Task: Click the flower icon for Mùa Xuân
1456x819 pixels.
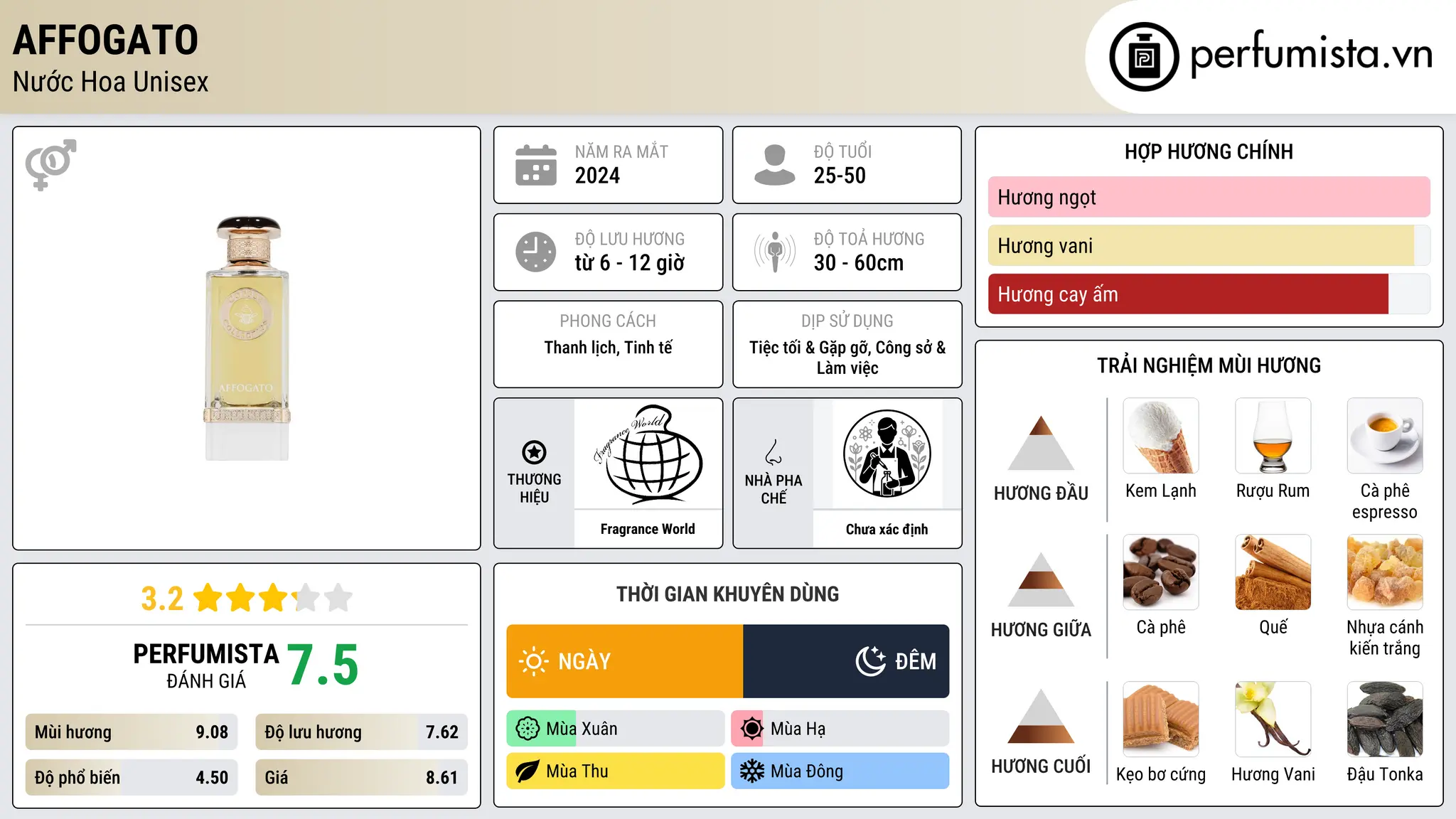Action: [x=528, y=729]
